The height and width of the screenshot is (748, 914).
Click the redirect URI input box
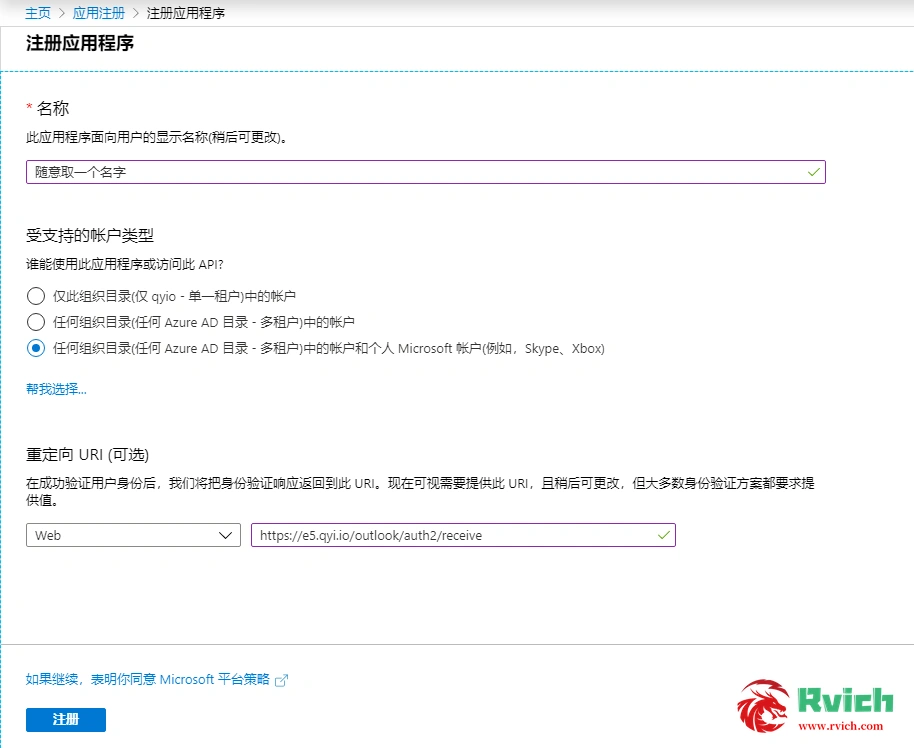pos(455,535)
